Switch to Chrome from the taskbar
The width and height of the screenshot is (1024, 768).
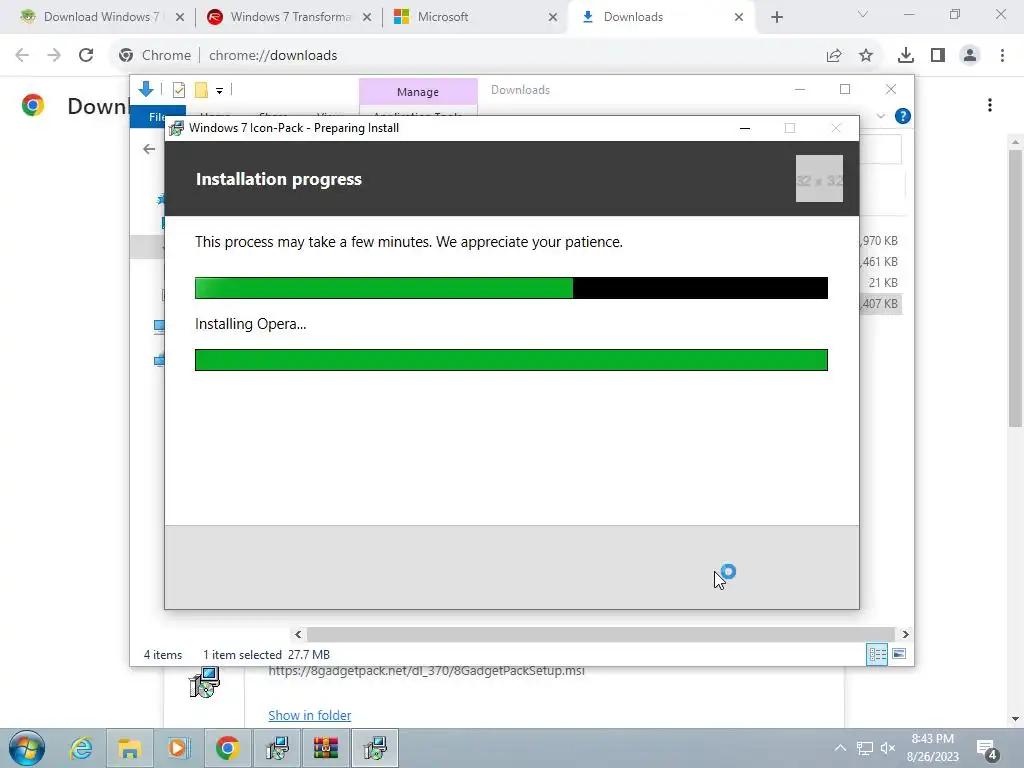227,748
